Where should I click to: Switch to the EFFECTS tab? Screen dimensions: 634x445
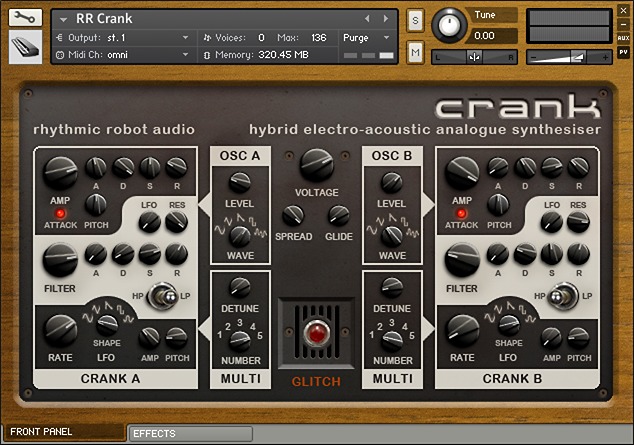[x=190, y=434]
